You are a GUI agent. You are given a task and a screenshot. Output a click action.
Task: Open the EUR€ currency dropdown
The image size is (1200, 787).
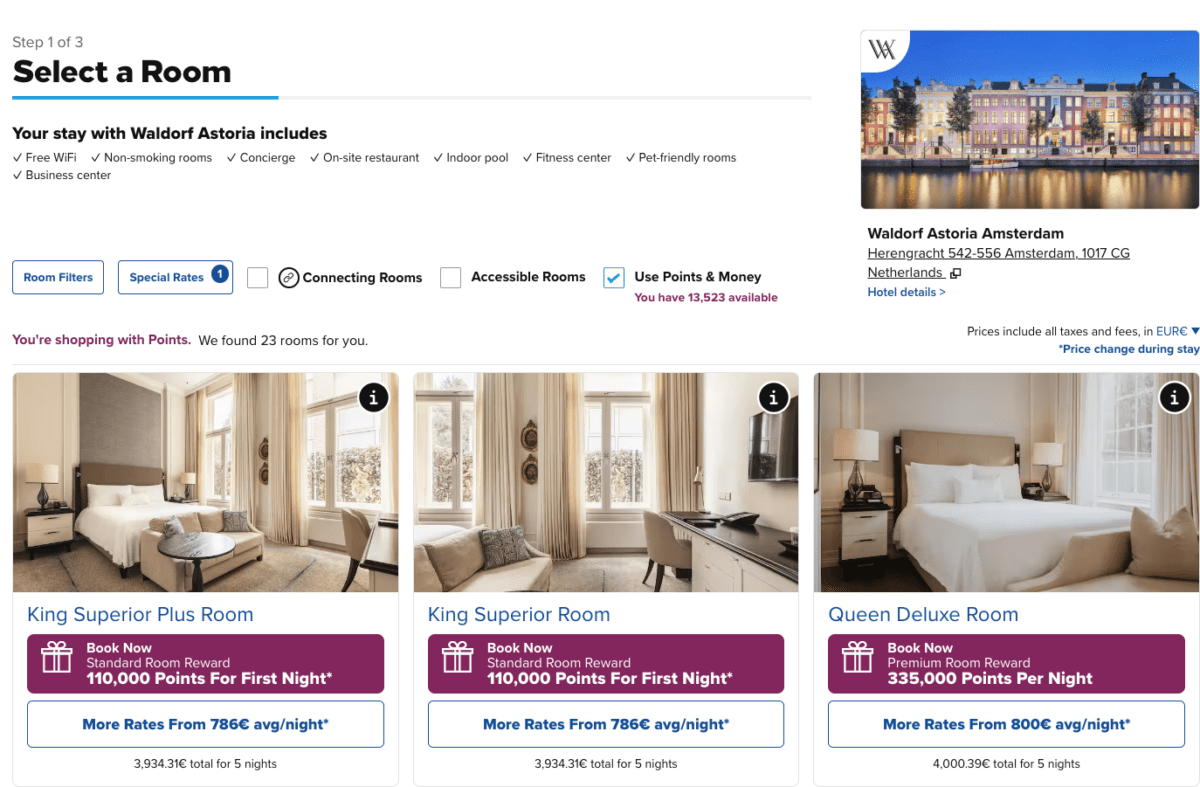(x=1177, y=331)
